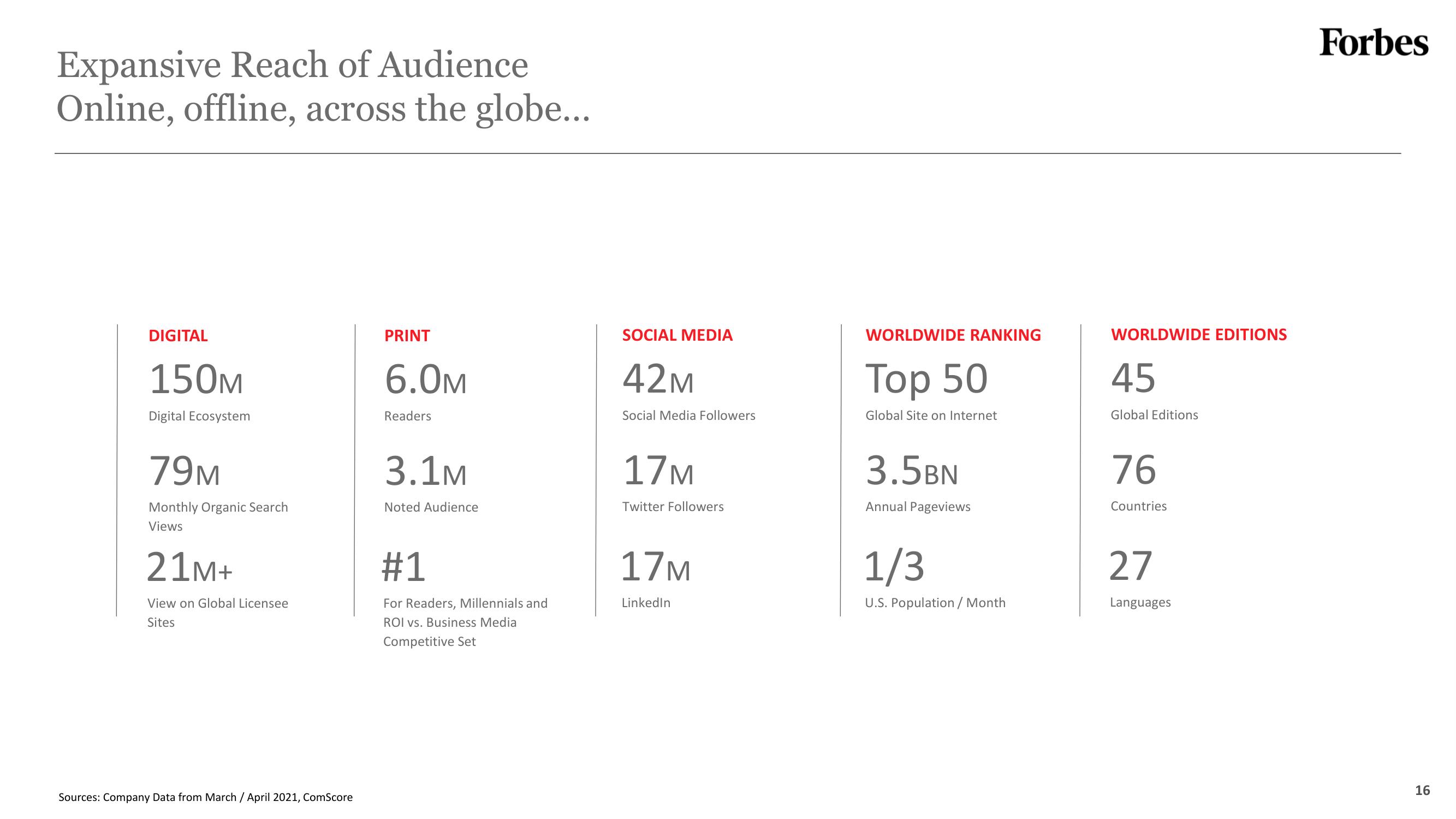Click the 1/3 figure
The height and width of the screenshot is (819, 1456).
click(894, 567)
